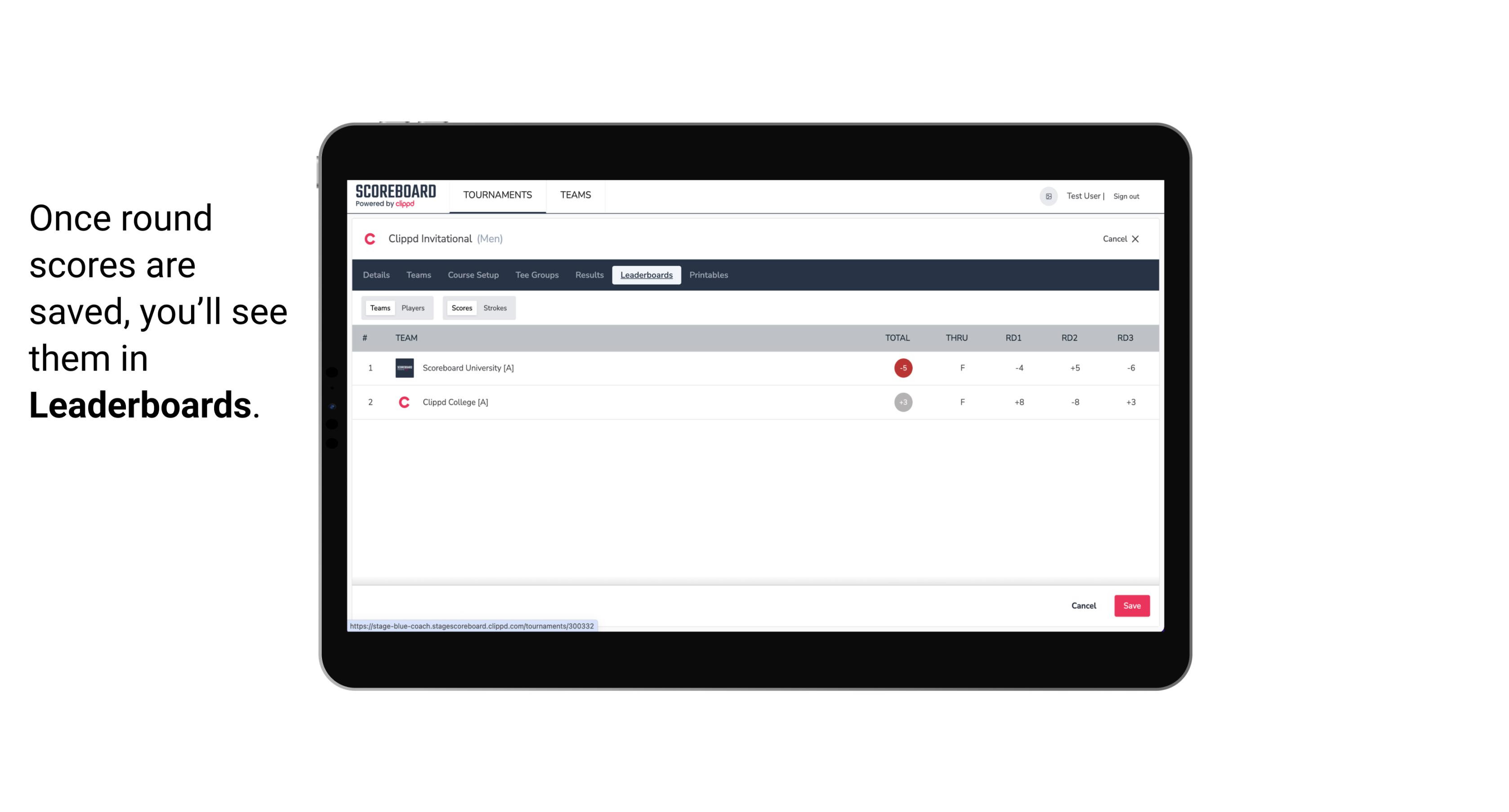Select the Teams filter button
This screenshot has width=1509, height=812.
pos(379,308)
